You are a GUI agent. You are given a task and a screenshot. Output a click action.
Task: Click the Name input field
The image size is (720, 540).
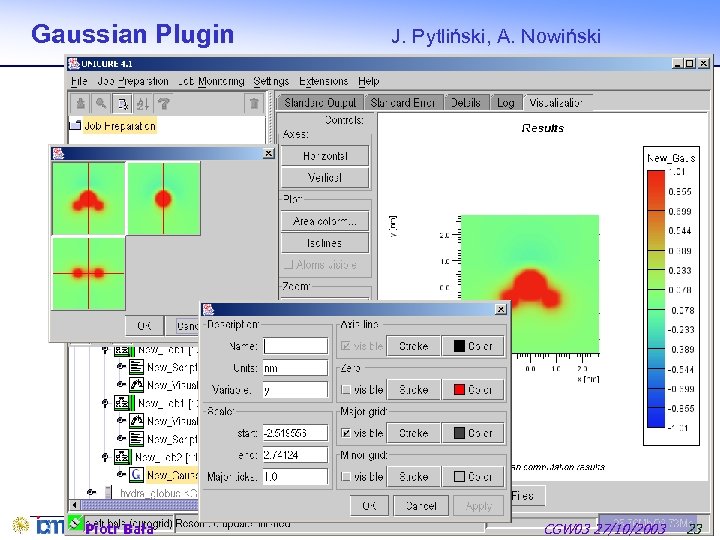(296, 346)
